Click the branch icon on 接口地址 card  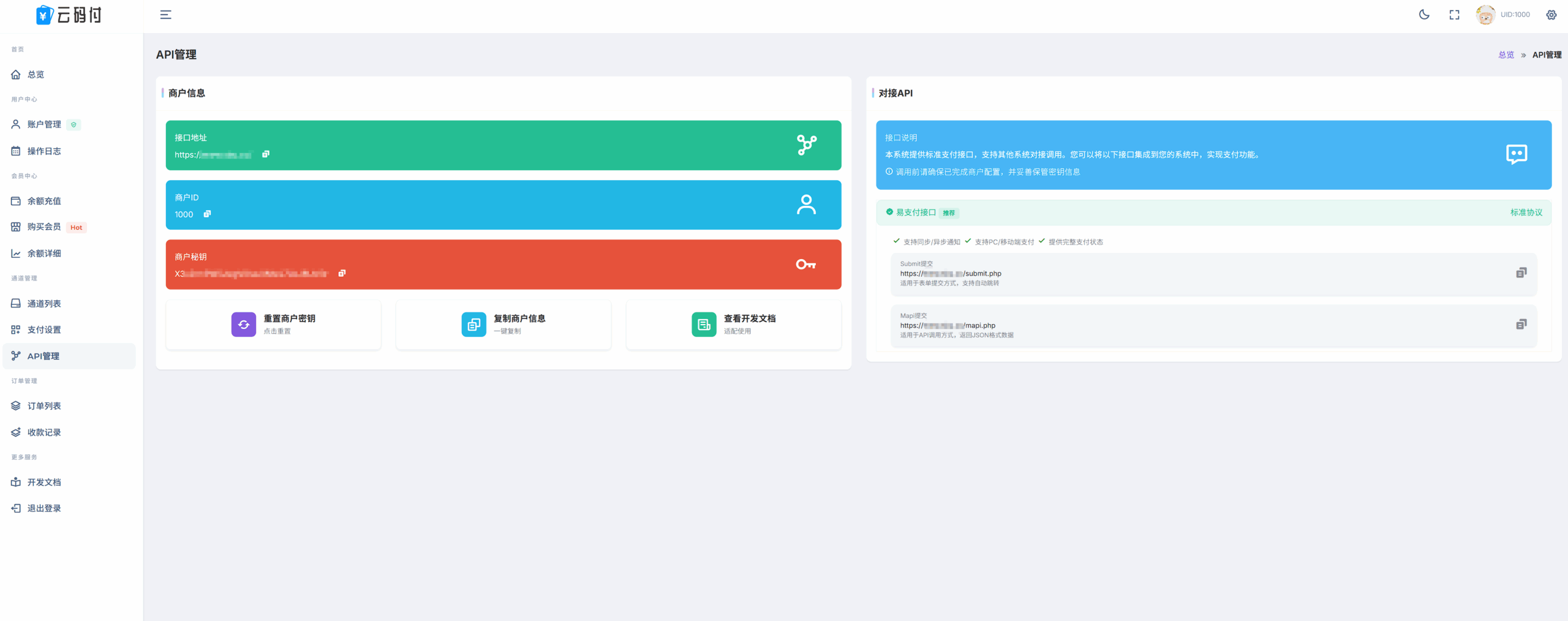click(807, 145)
